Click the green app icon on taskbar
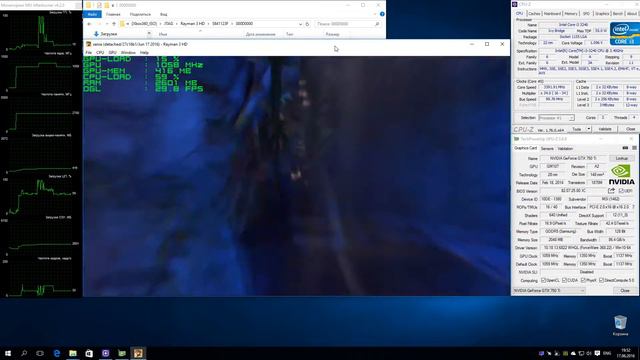 pyautogui.click(x=122, y=353)
